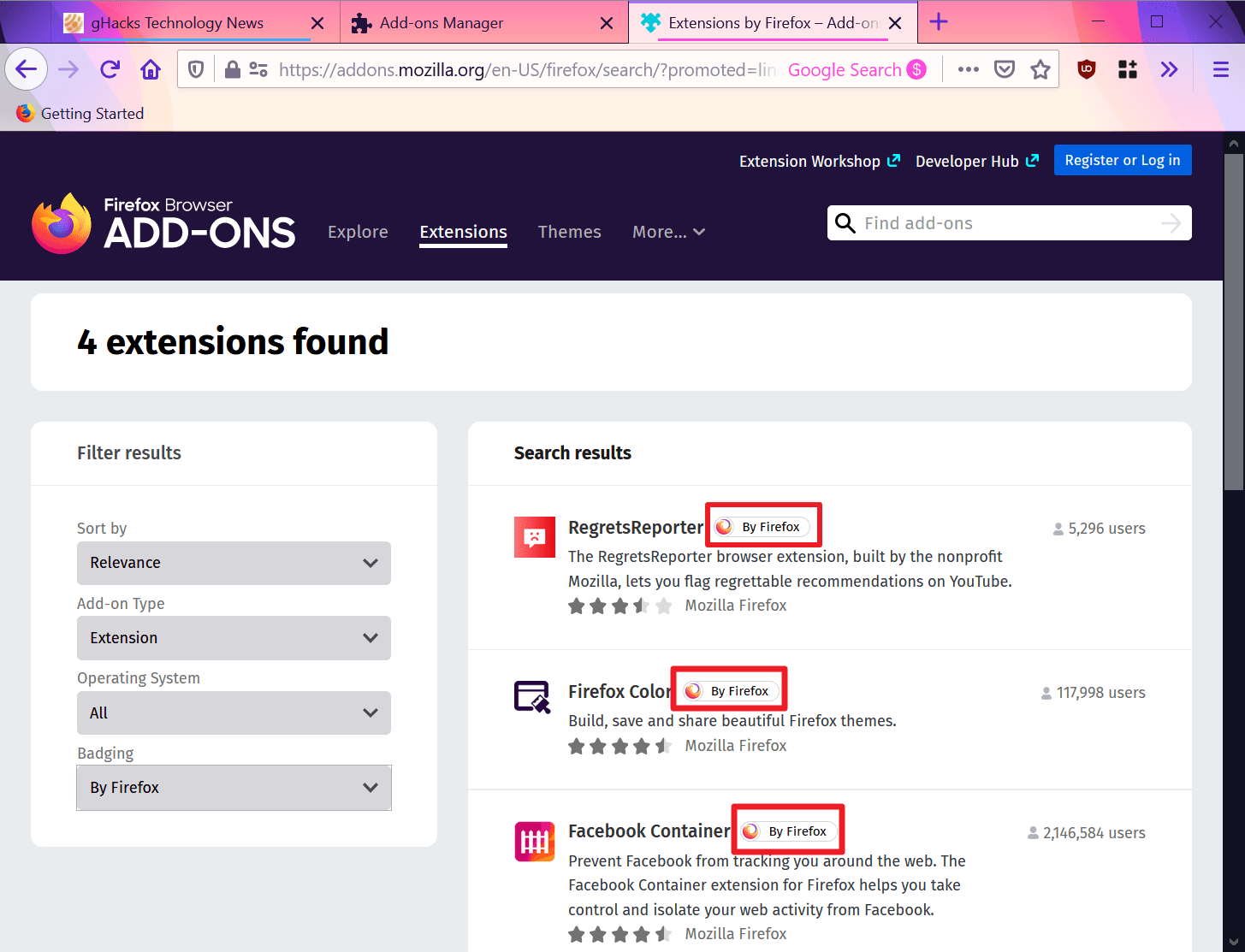Click the Firefox Browser Add-ons logo
The width and height of the screenshot is (1245, 952).
point(163,223)
